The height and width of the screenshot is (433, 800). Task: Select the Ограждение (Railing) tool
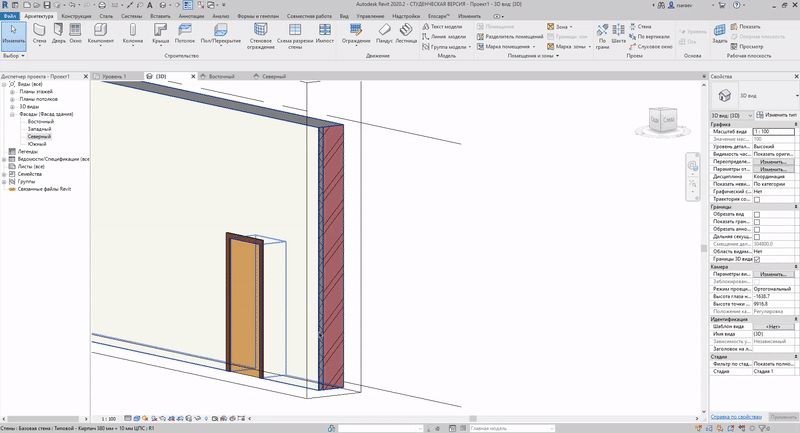pyautogui.click(x=356, y=33)
